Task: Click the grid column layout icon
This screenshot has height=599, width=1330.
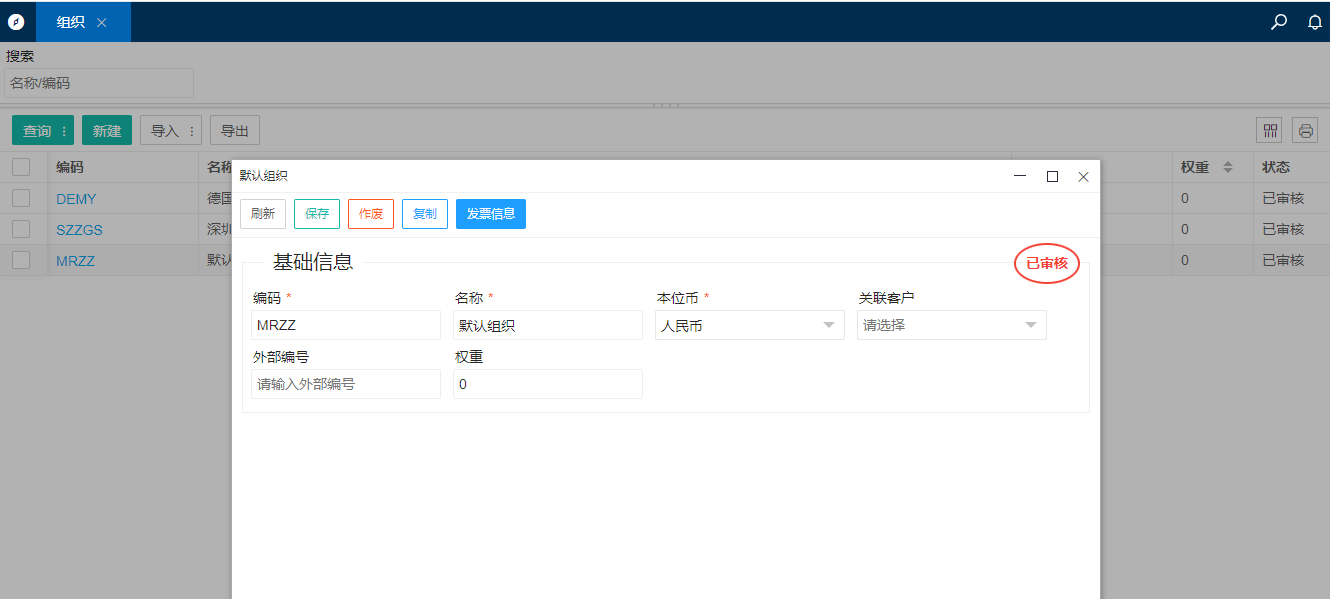Action: tap(1271, 130)
